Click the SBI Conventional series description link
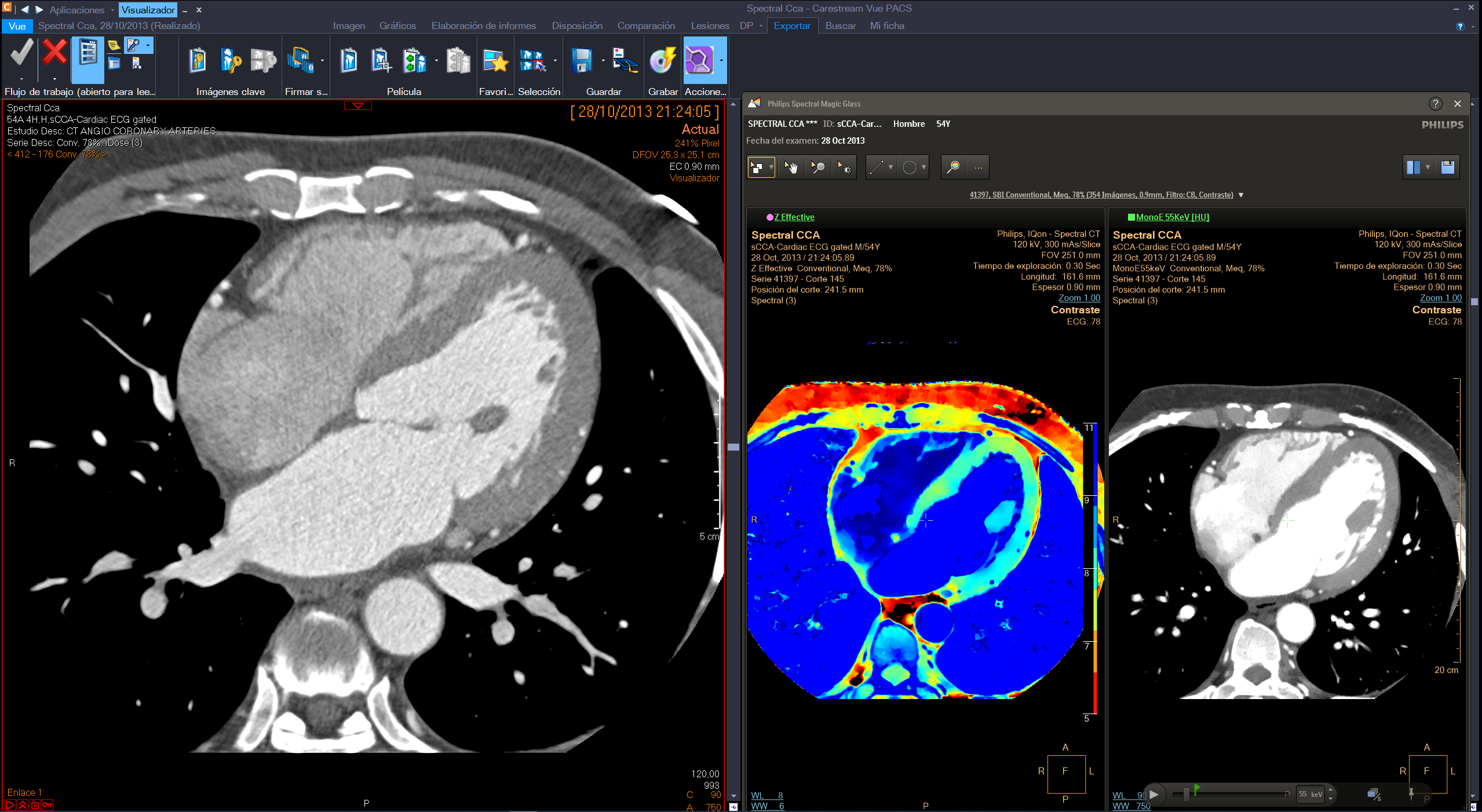Image resolution: width=1482 pixels, height=812 pixels. coord(1101,195)
